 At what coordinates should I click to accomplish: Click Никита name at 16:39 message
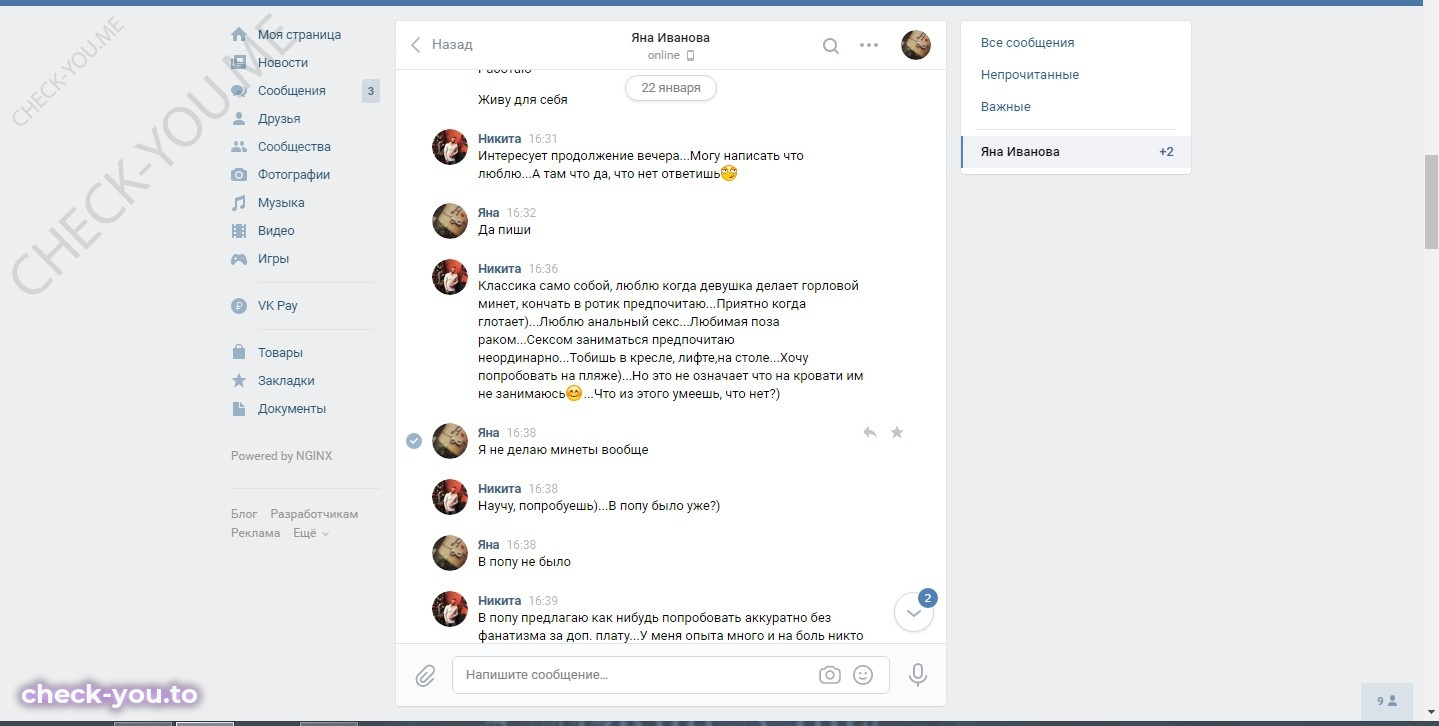pos(500,601)
